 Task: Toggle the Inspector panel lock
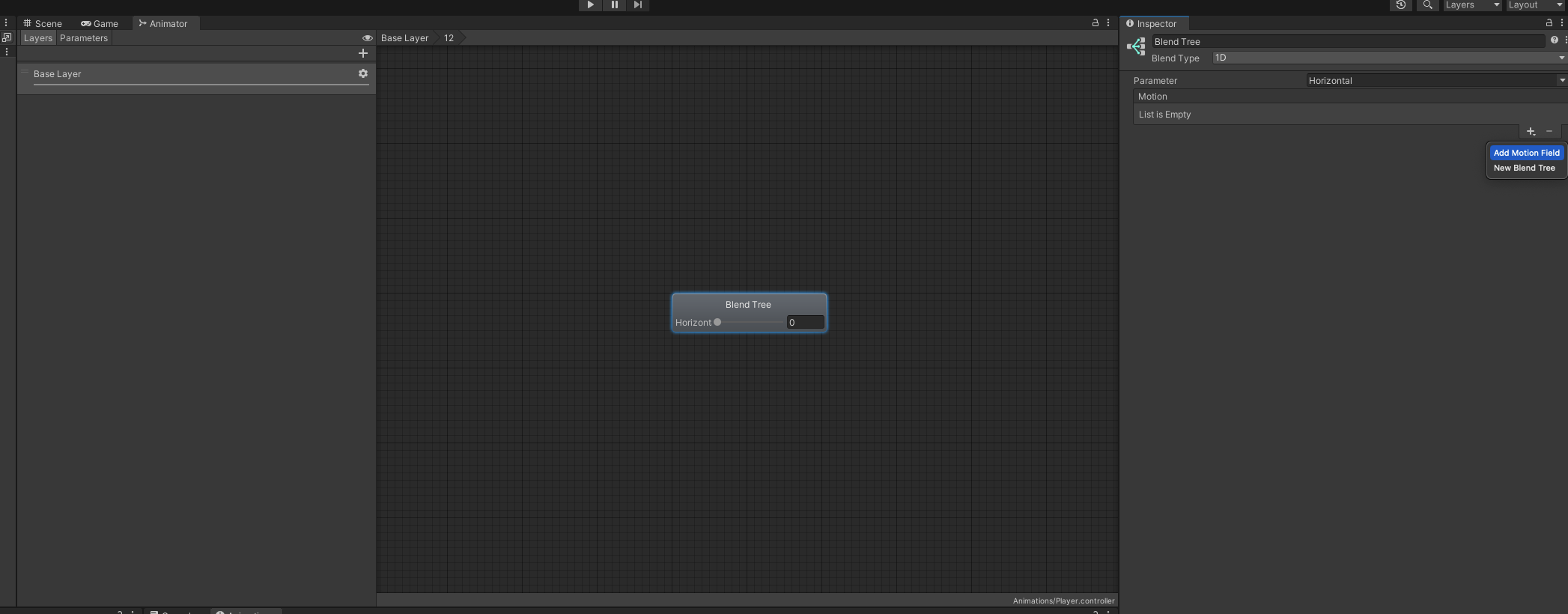pos(1549,23)
